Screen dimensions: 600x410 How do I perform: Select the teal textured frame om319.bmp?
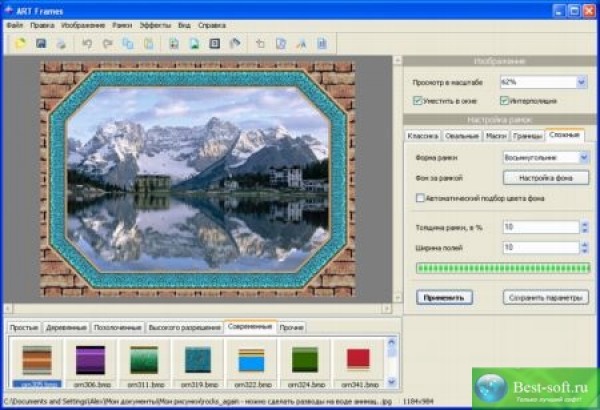(x=198, y=360)
